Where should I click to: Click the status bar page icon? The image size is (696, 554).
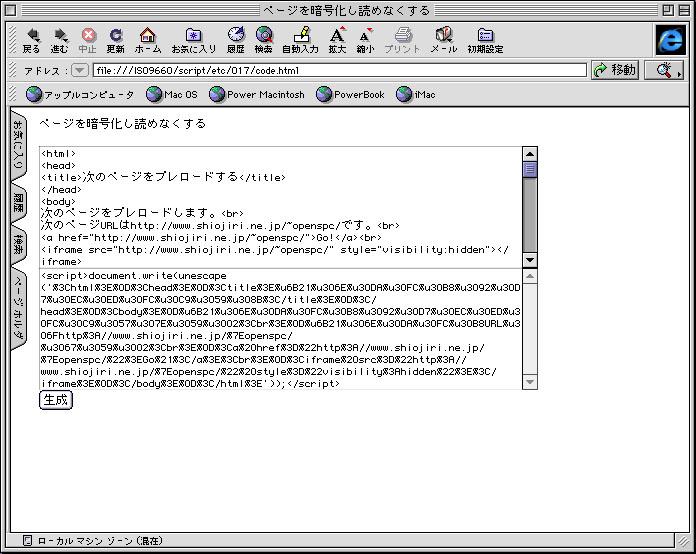pos(27,540)
